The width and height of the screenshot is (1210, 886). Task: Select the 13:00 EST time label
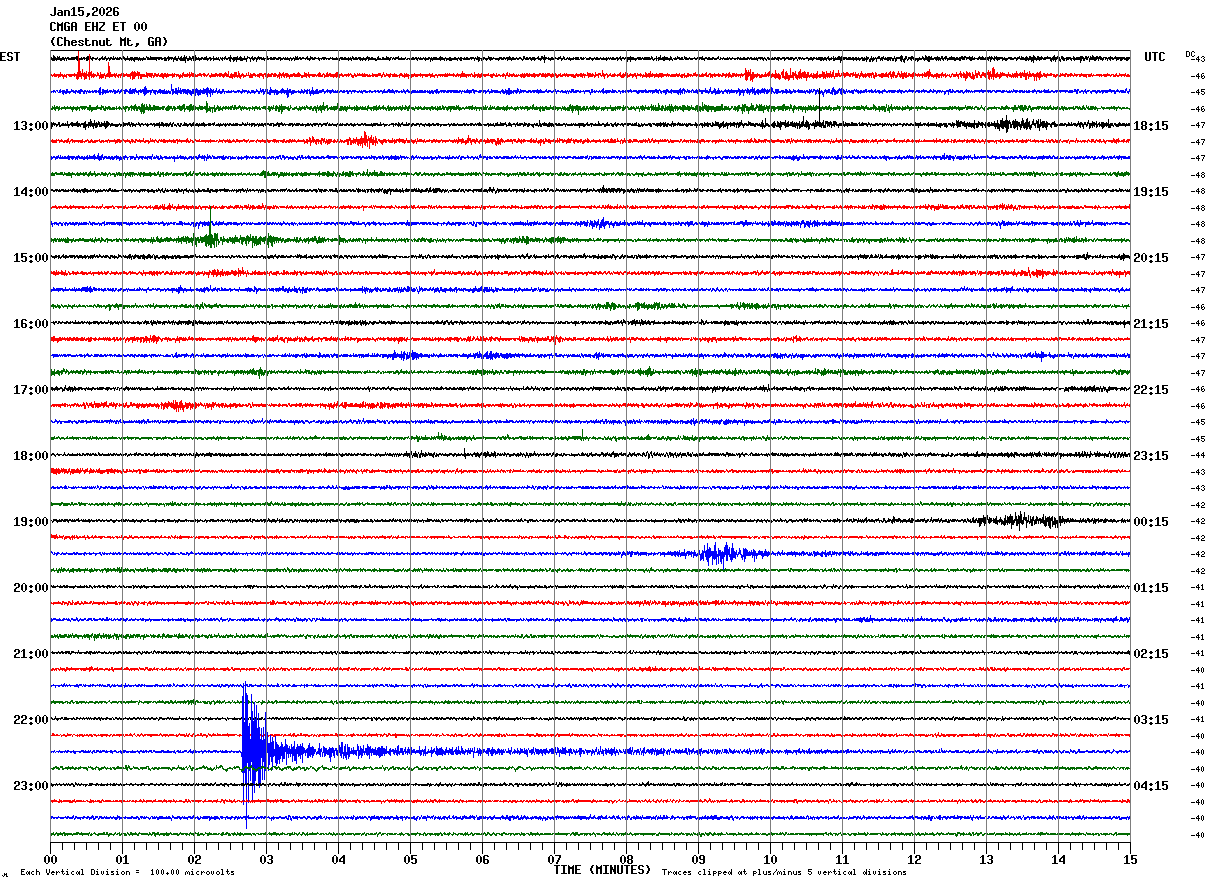30,126
